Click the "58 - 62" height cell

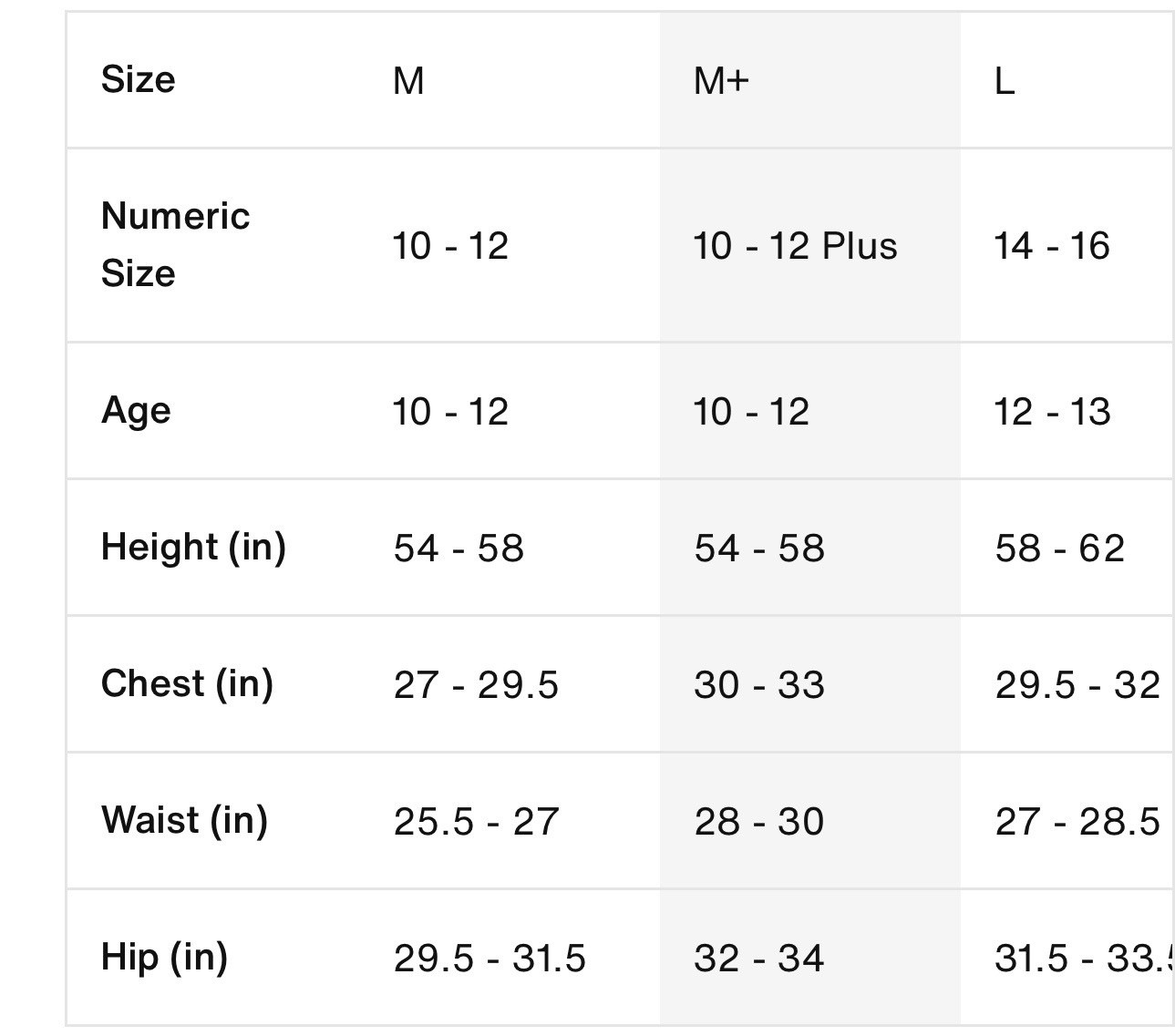(1059, 549)
